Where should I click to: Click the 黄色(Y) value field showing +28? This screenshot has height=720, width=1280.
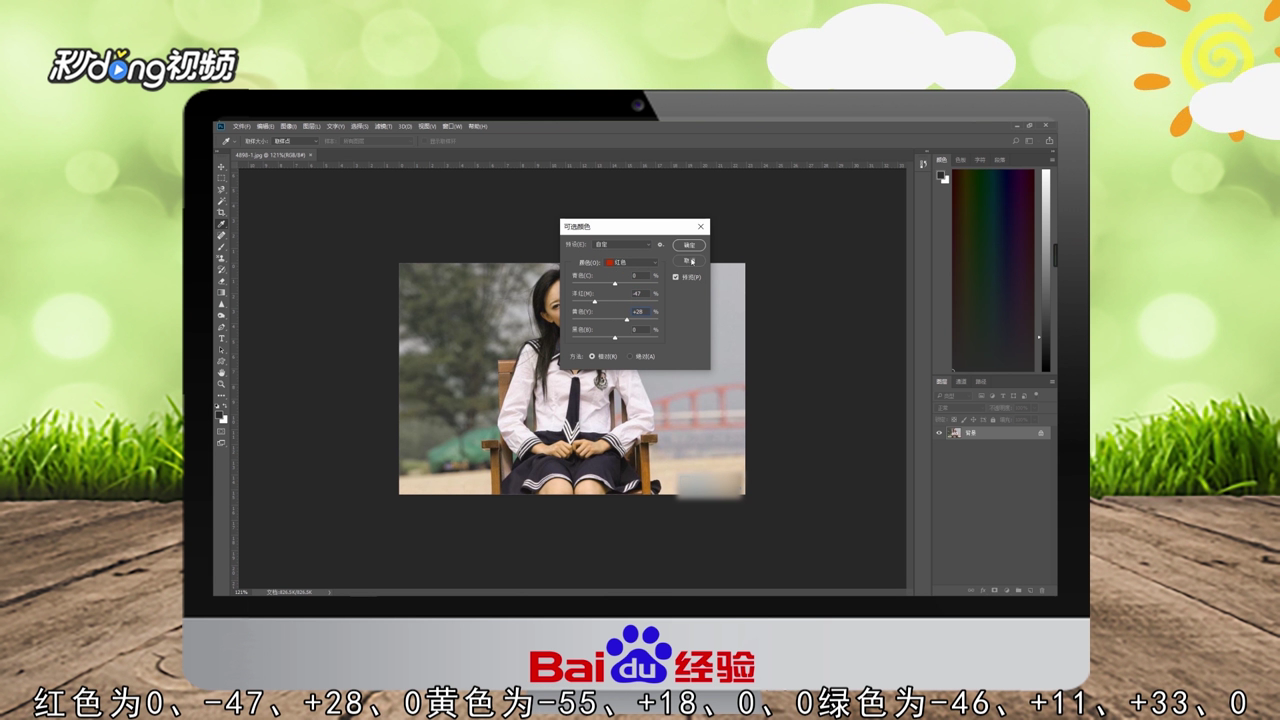[x=641, y=311]
